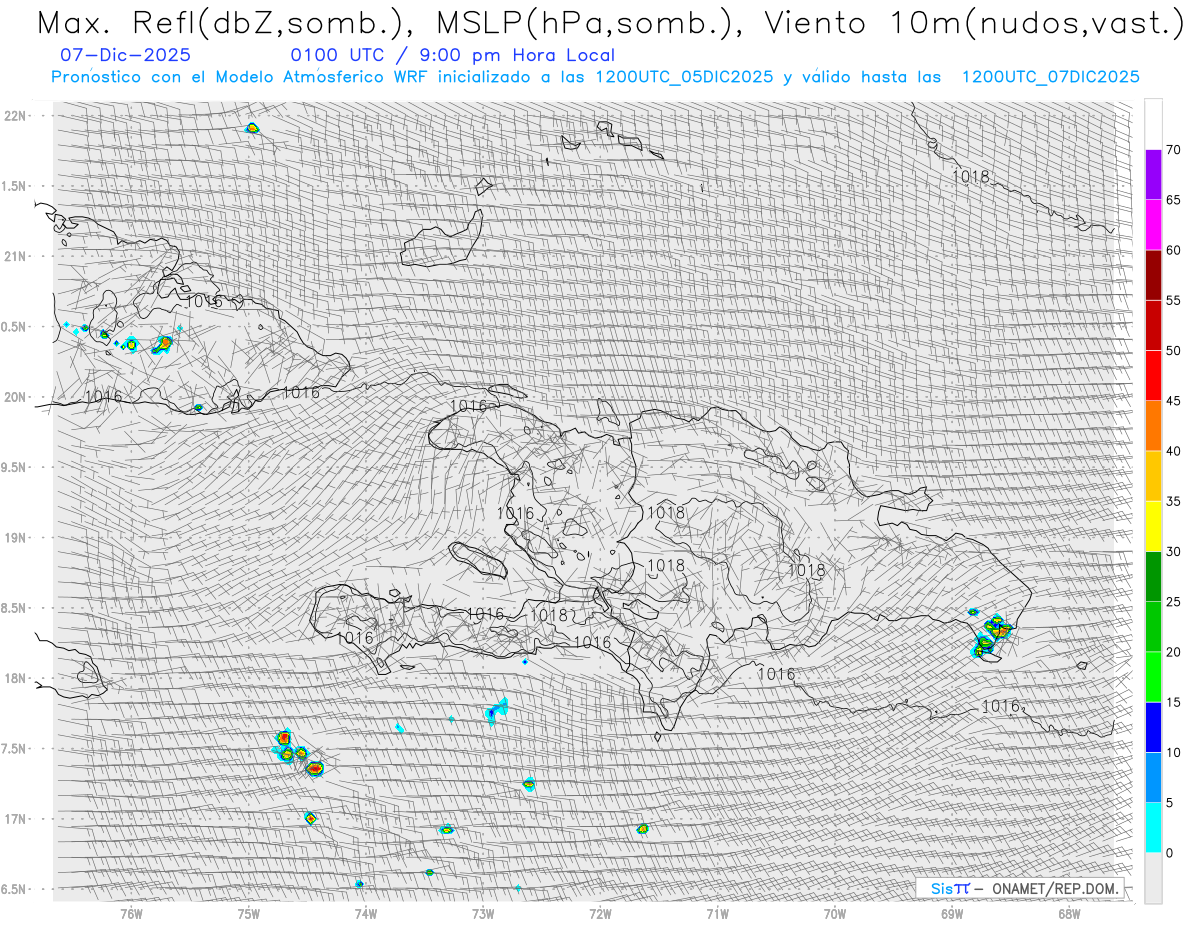Click the dark blue 10-15 dBZ segment

[1153, 727]
